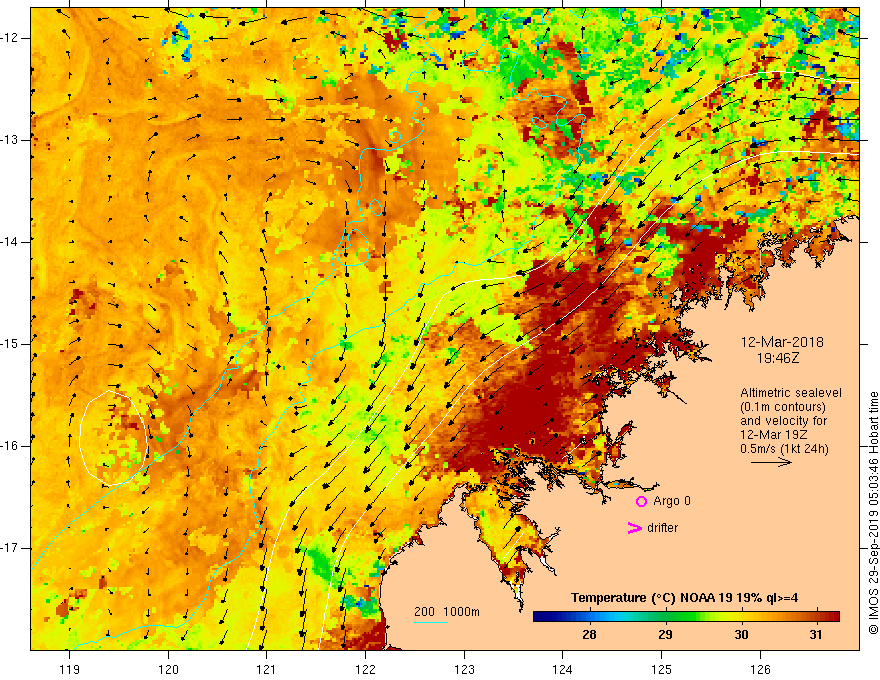Click the latitude label -14
Image resolution: width=880 pixels, height=680 pixels.
[x=10, y=242]
